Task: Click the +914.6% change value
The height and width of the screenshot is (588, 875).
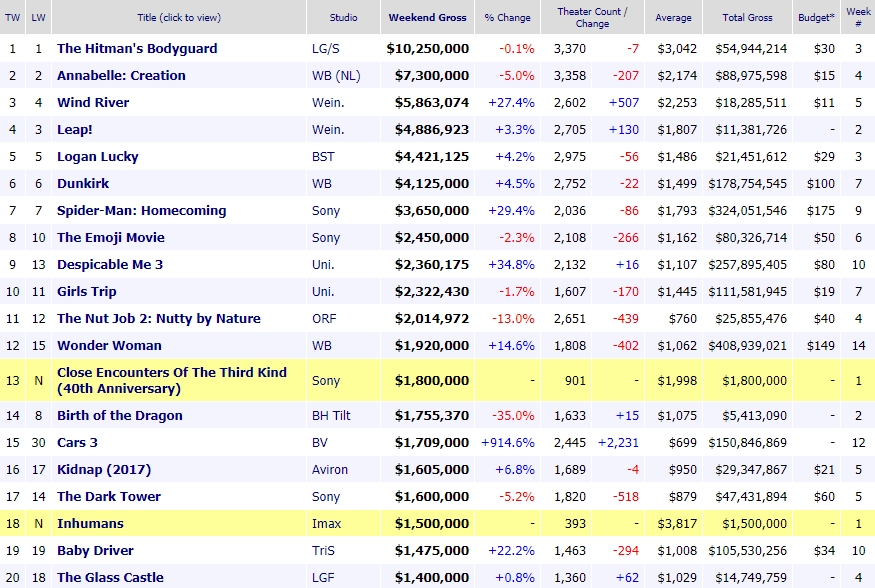Action: click(x=508, y=442)
